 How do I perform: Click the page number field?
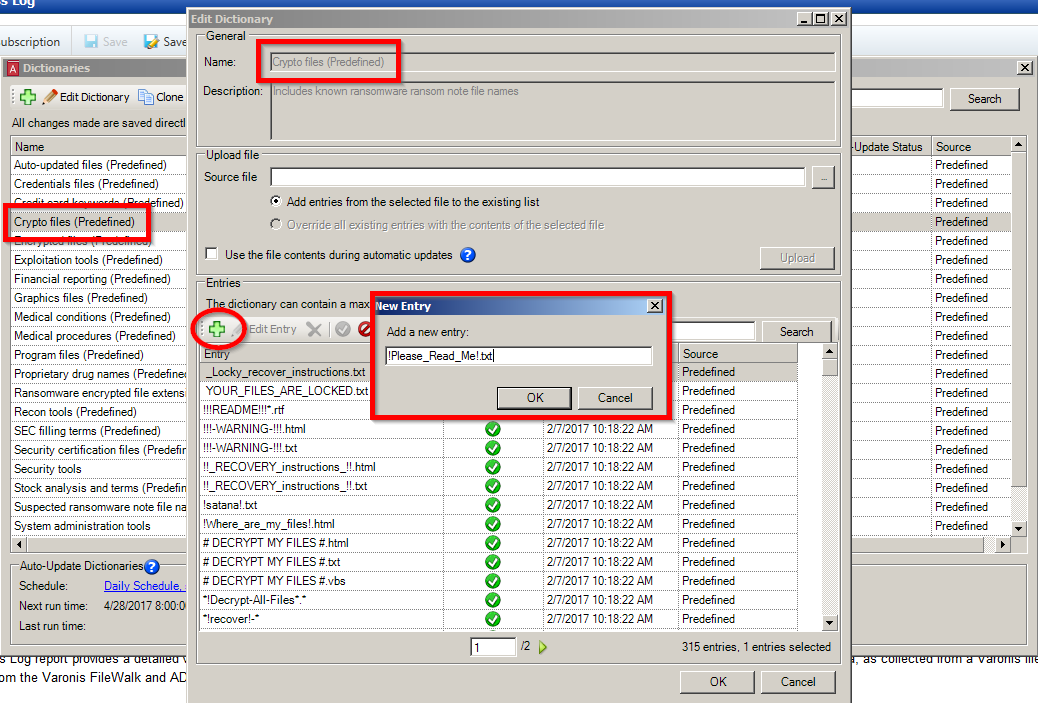(493, 647)
